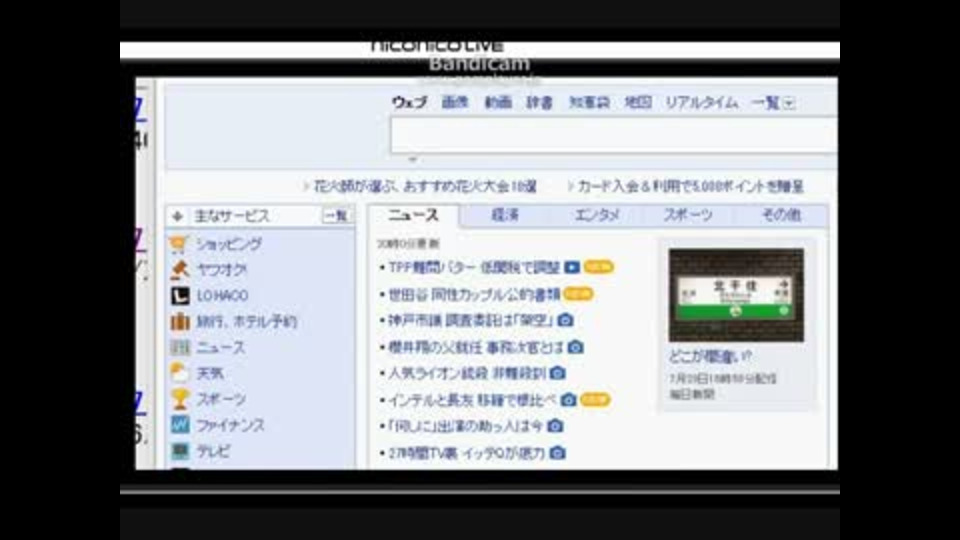Switch to the その他 topics tab

coord(781,215)
